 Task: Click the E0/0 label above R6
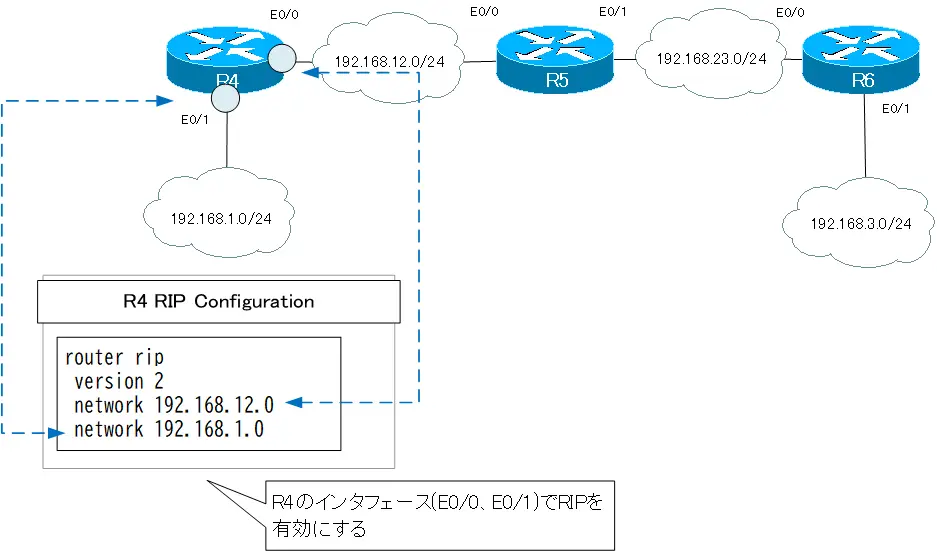(x=790, y=12)
